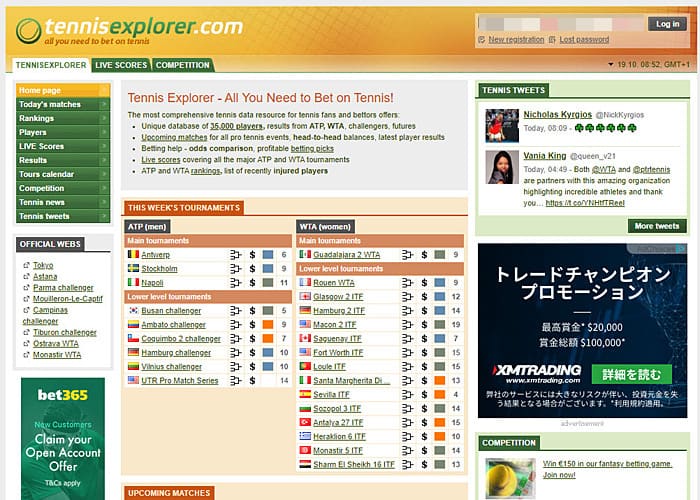Image resolution: width=700 pixels, height=500 pixels.
Task: Click the competition tennis ball thumbnail
Action: (510, 478)
